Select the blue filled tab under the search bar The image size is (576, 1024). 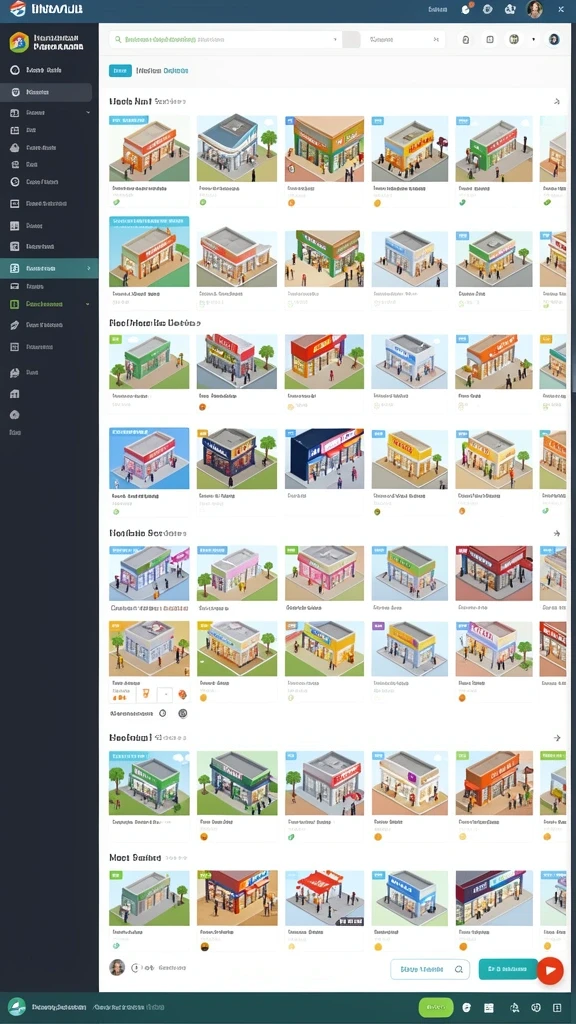pos(120,71)
